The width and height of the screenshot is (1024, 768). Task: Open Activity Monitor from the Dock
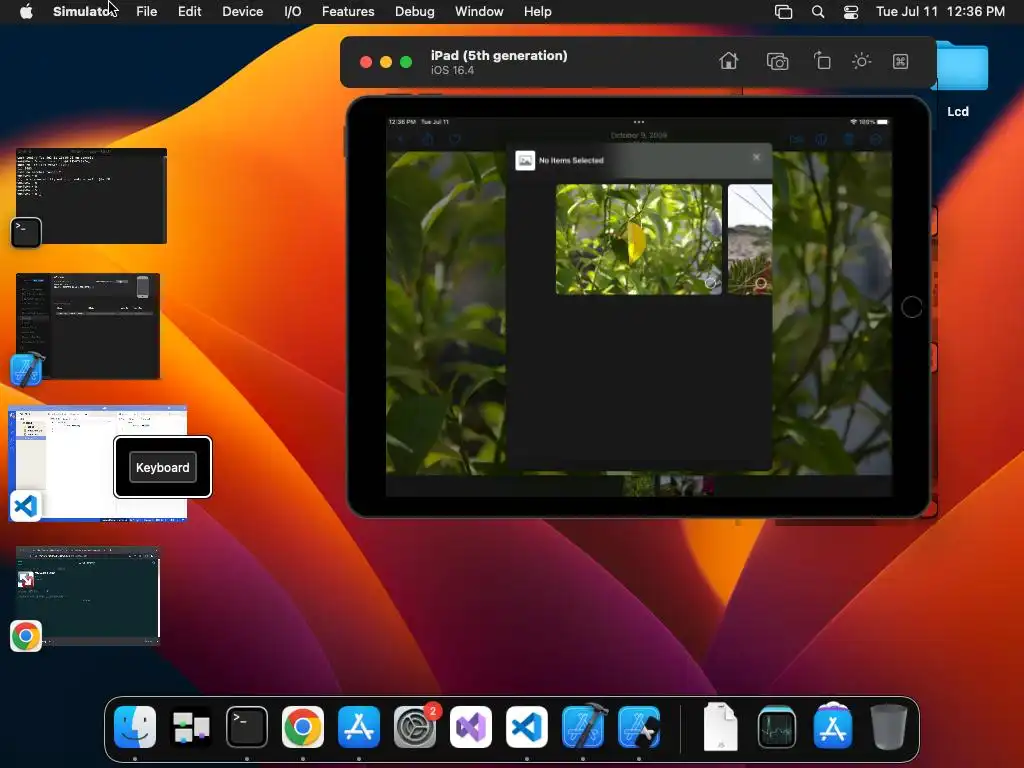tap(776, 727)
